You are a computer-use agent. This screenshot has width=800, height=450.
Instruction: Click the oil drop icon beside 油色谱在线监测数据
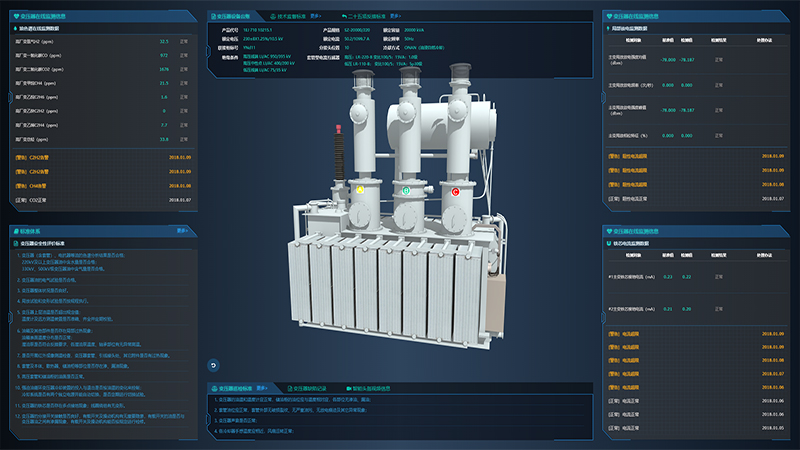pos(15,29)
